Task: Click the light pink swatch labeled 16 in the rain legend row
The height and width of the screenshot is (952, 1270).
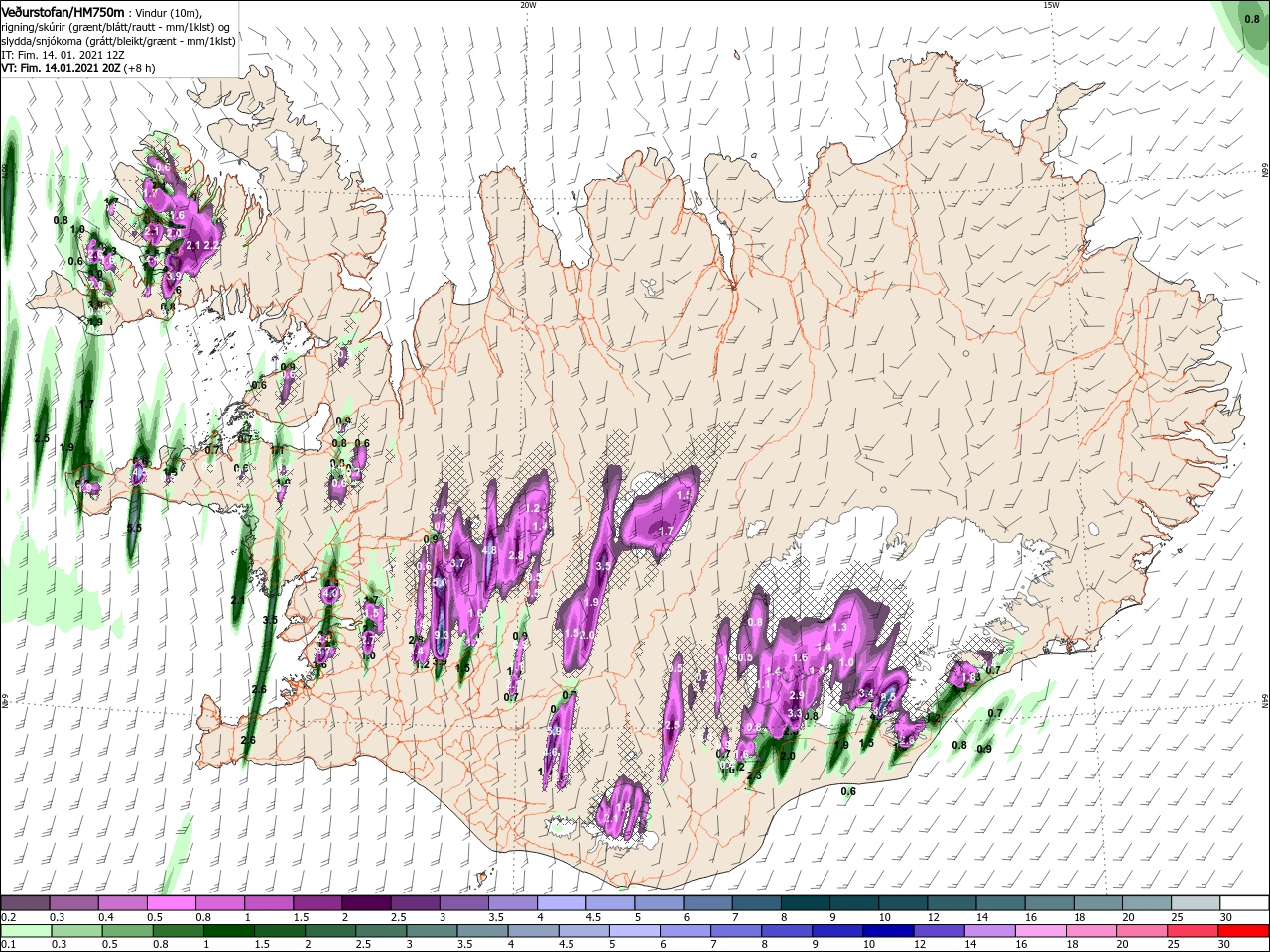Action: pos(1041,931)
